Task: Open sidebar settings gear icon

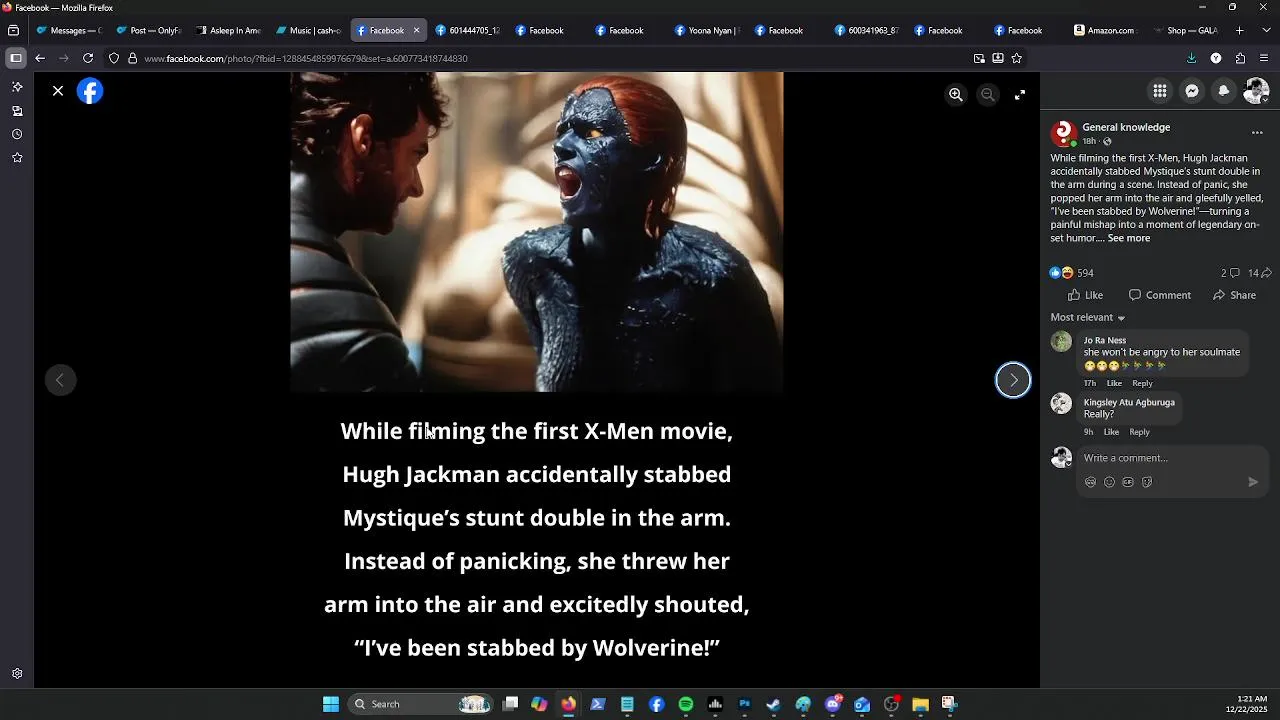Action: (17, 674)
